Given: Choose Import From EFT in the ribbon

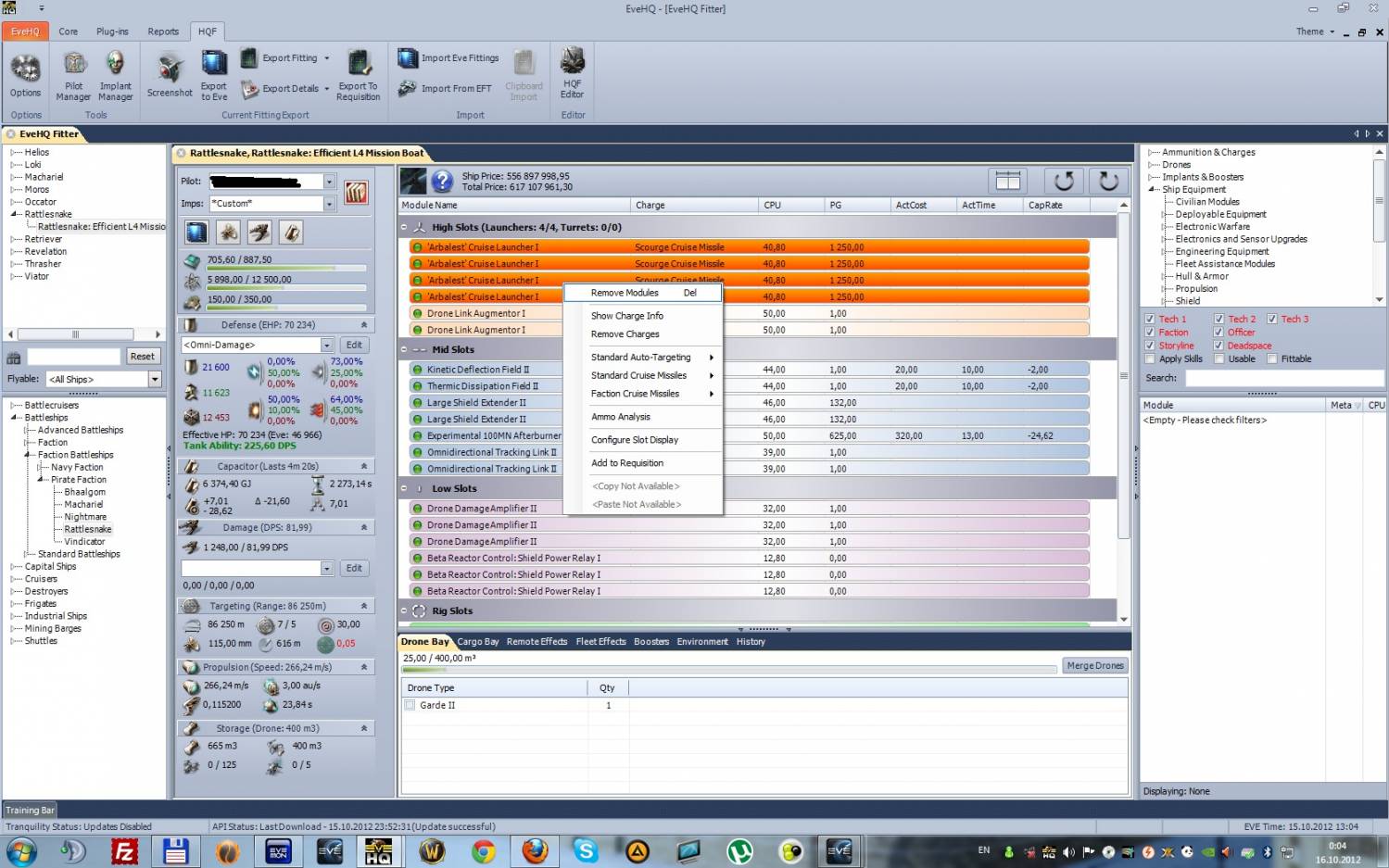Looking at the screenshot, I should pos(445,89).
